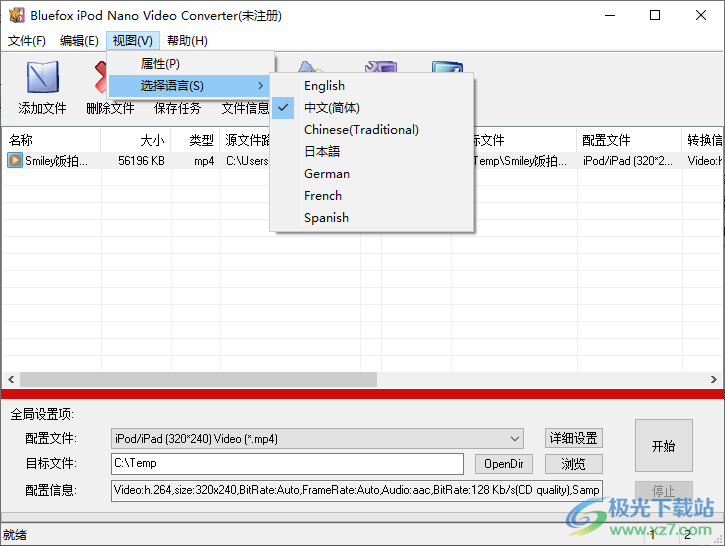Select French language
The image size is (725, 546).
point(372,196)
